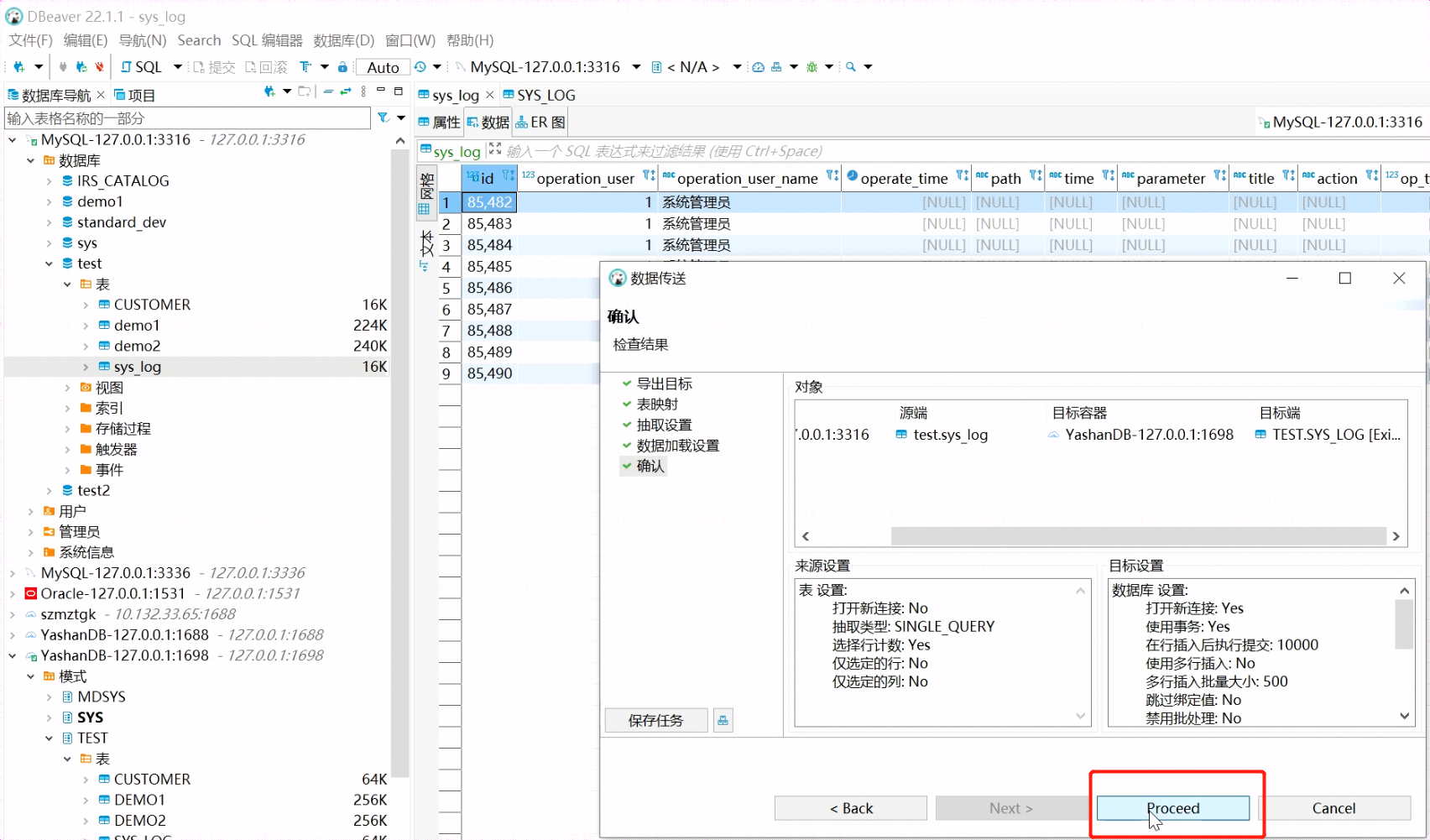Open the transaction log clock icon
This screenshot has height=840, width=1430.
tap(420, 67)
